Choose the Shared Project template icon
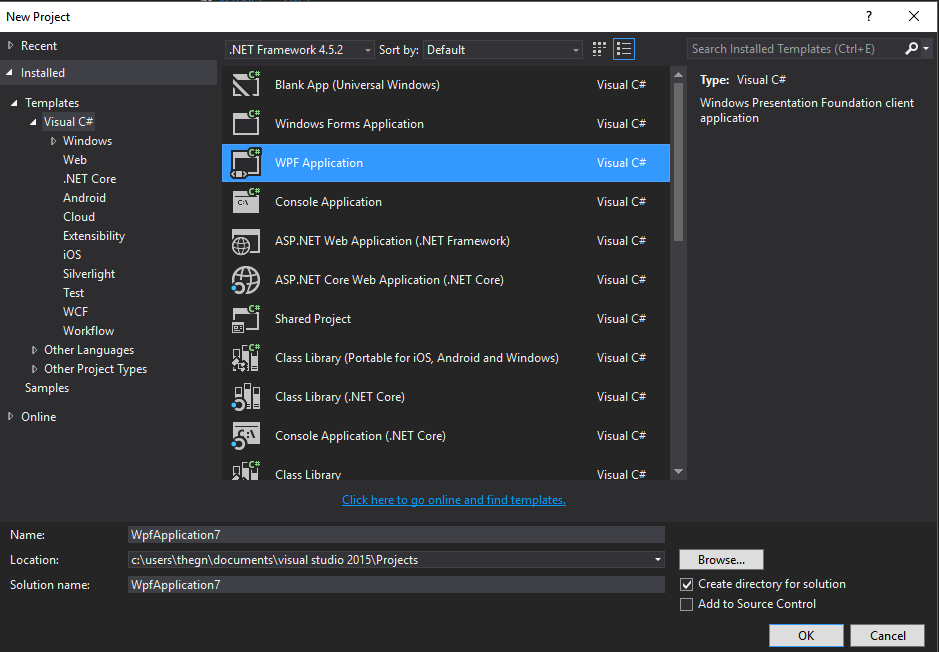The height and width of the screenshot is (652, 939). [246, 319]
